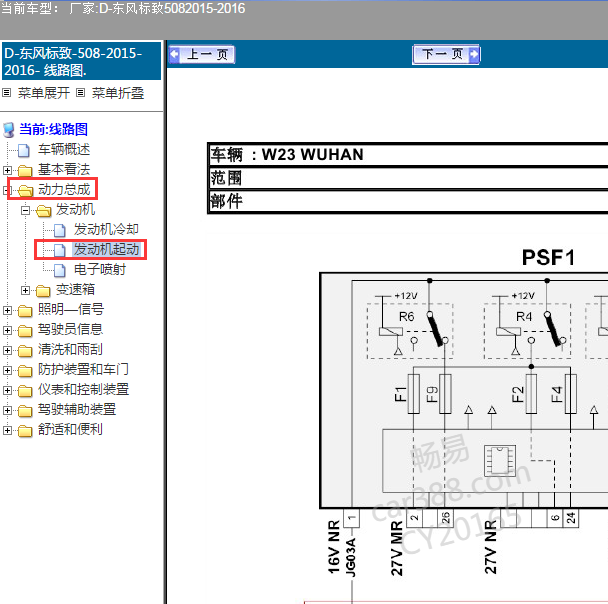The width and height of the screenshot is (608, 604).
Task: Click the open folder icon beside 发动机
Action: (43, 211)
